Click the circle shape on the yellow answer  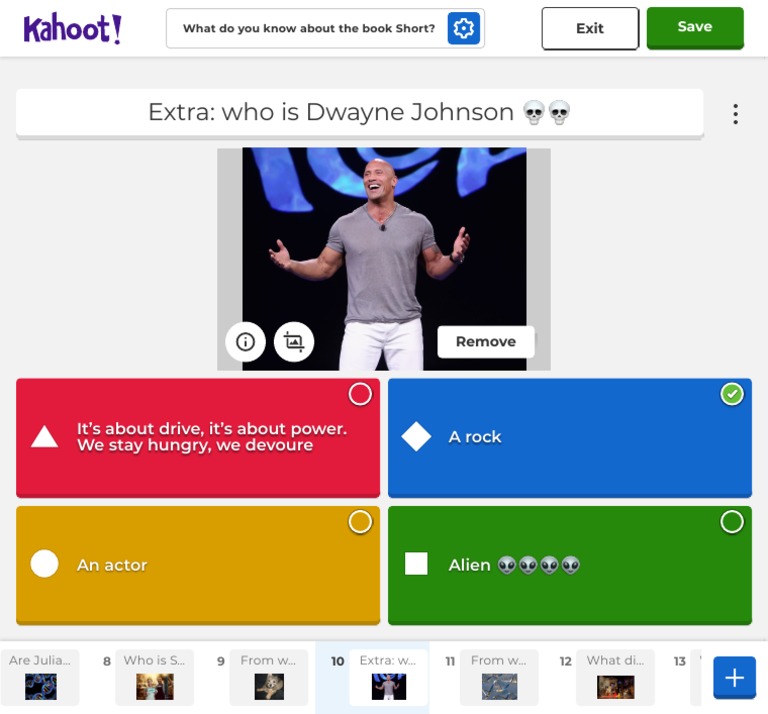[x=45, y=564]
